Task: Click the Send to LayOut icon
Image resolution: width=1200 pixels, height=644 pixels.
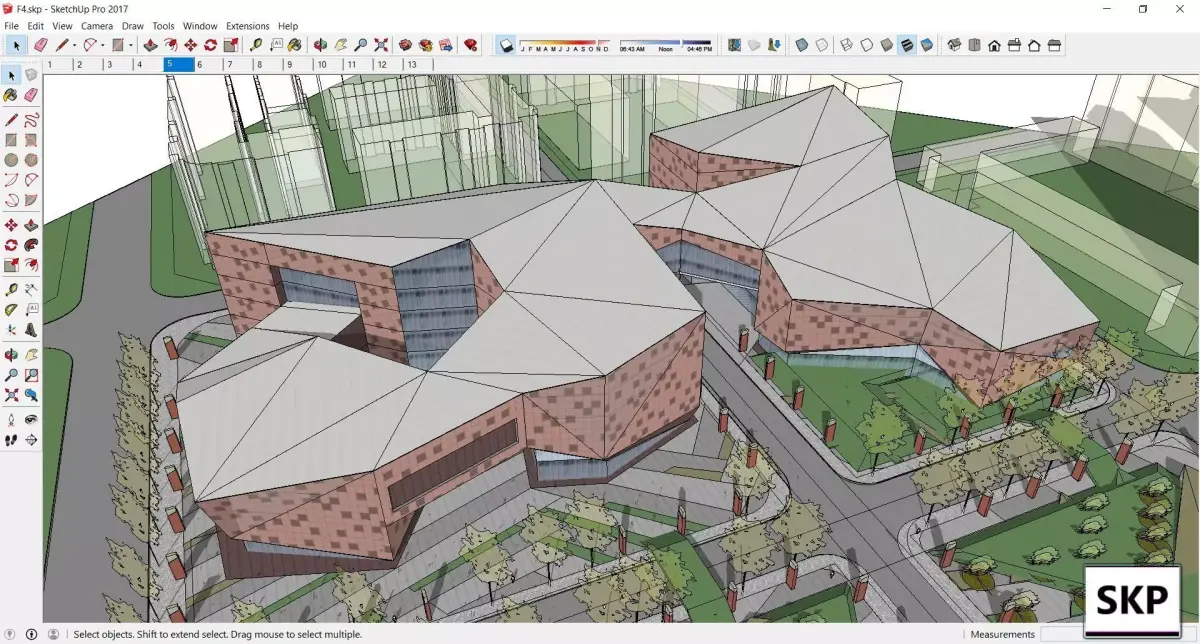Action: click(445, 45)
